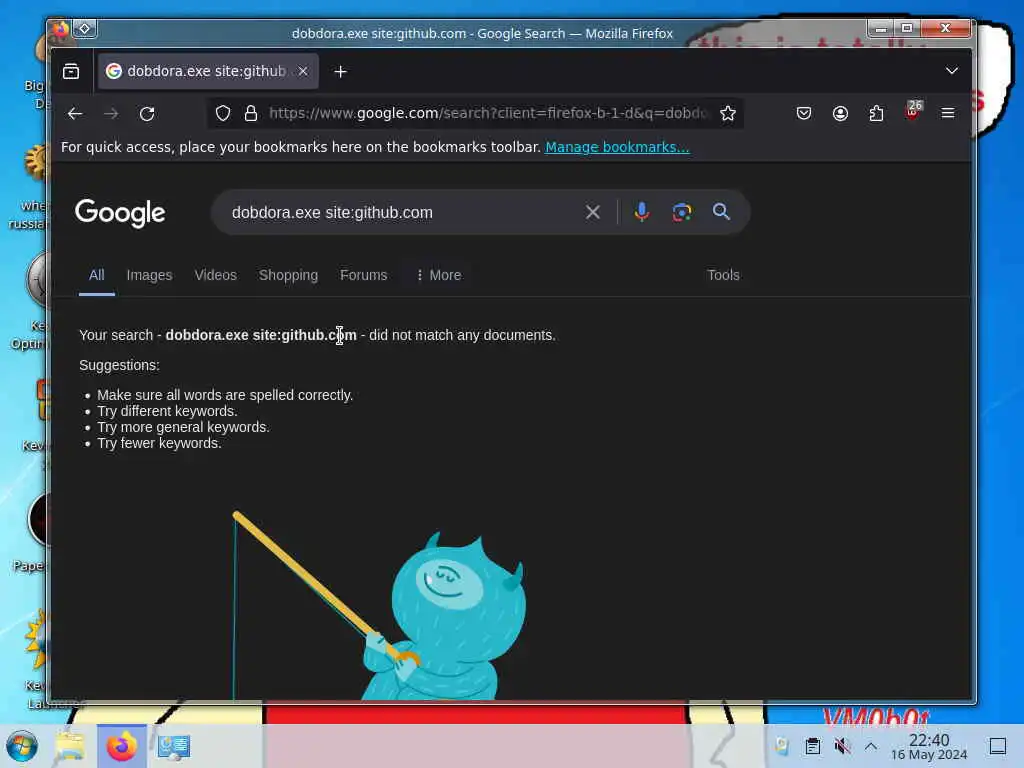1024x768 pixels.
Task: Switch to the Videos tab
Action: click(x=216, y=275)
